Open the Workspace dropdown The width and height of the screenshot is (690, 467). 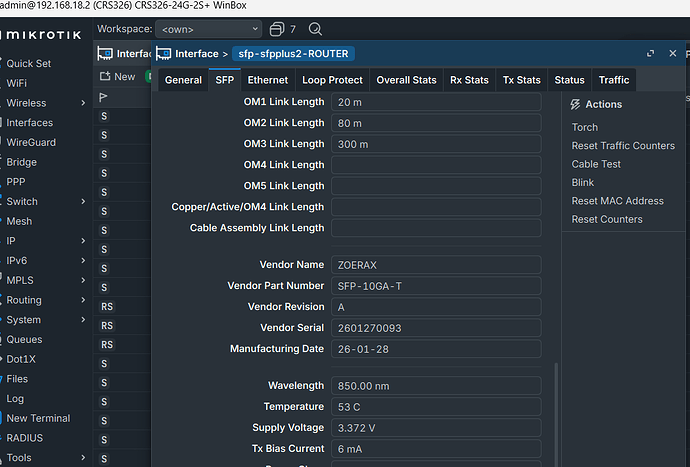(209, 29)
